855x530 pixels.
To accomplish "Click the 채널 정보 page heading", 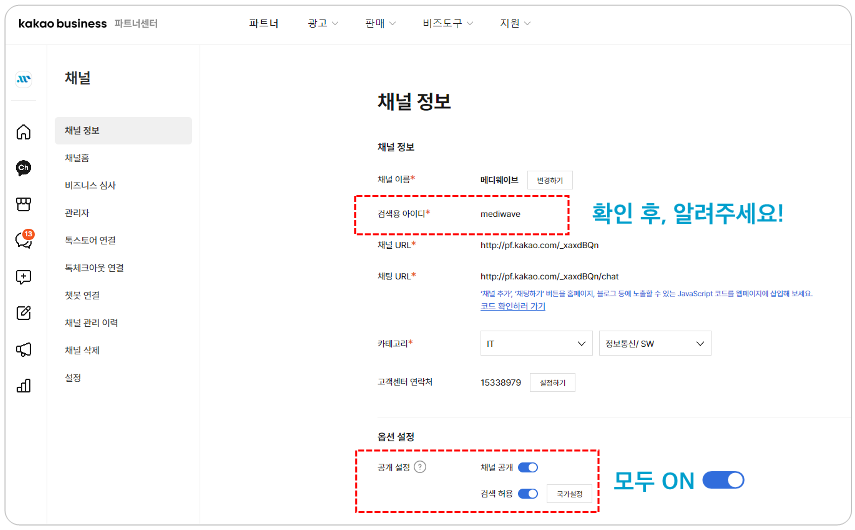I will click(414, 101).
